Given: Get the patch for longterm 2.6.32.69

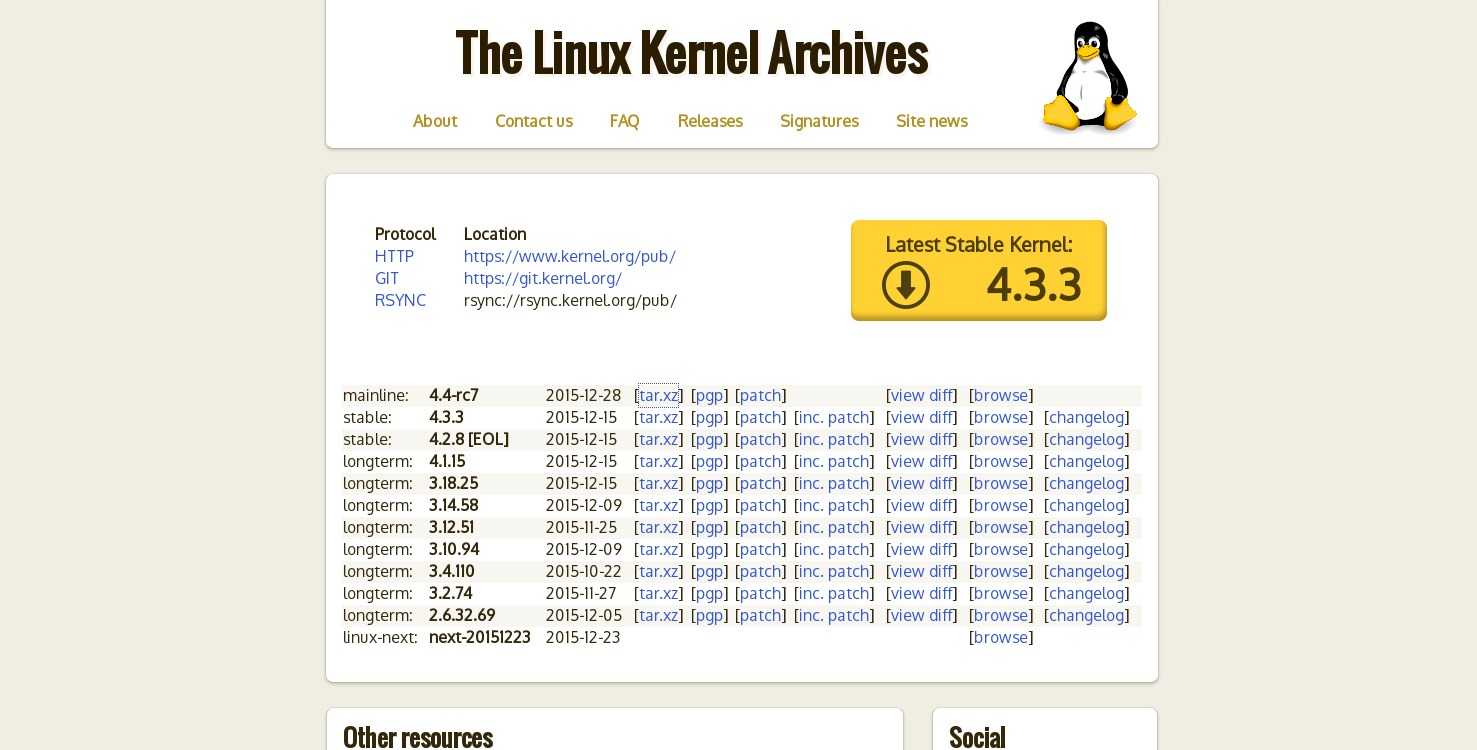Looking at the screenshot, I should [x=760, y=615].
